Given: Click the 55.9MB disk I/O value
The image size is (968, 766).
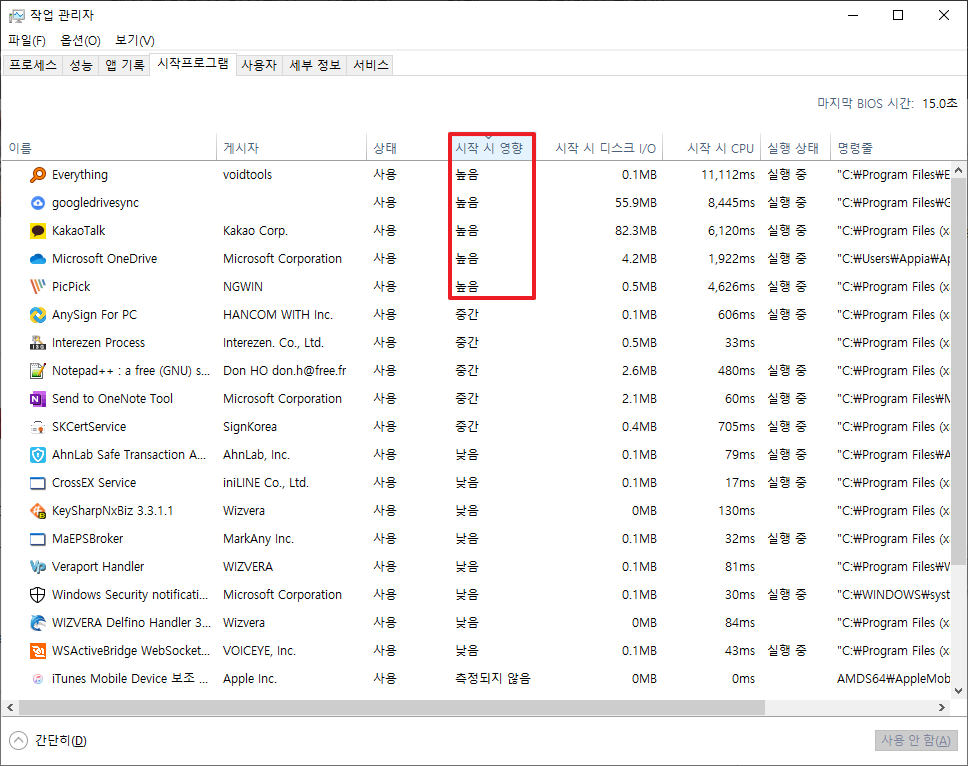Looking at the screenshot, I should click(x=636, y=202).
